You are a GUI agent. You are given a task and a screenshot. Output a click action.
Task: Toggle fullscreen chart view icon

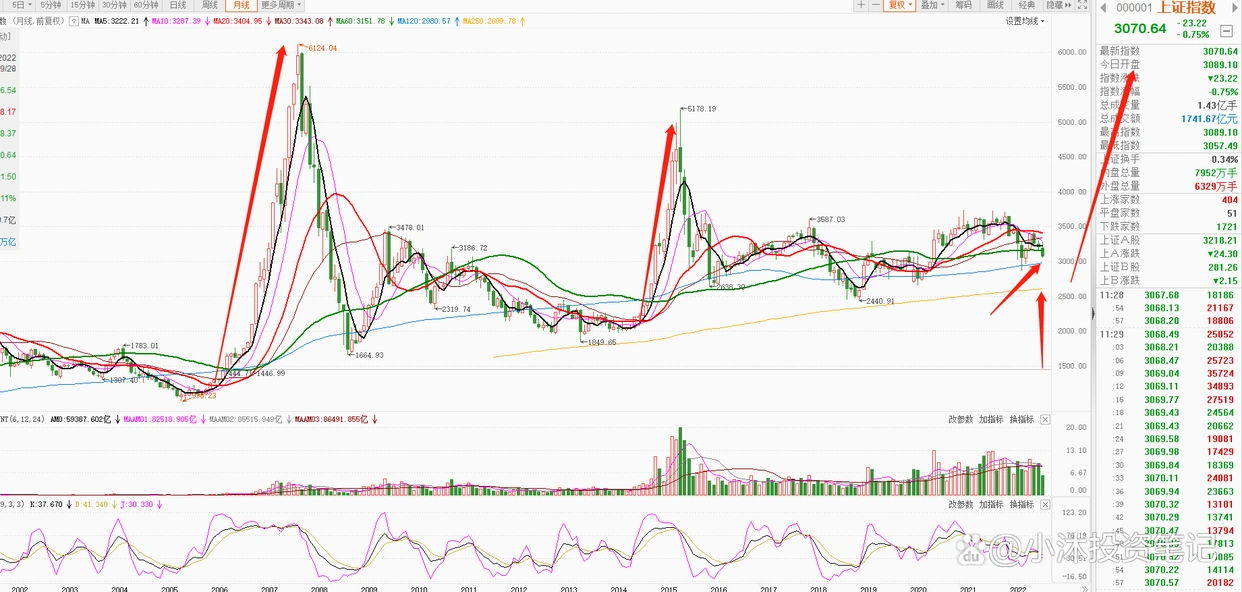[1082, 5]
